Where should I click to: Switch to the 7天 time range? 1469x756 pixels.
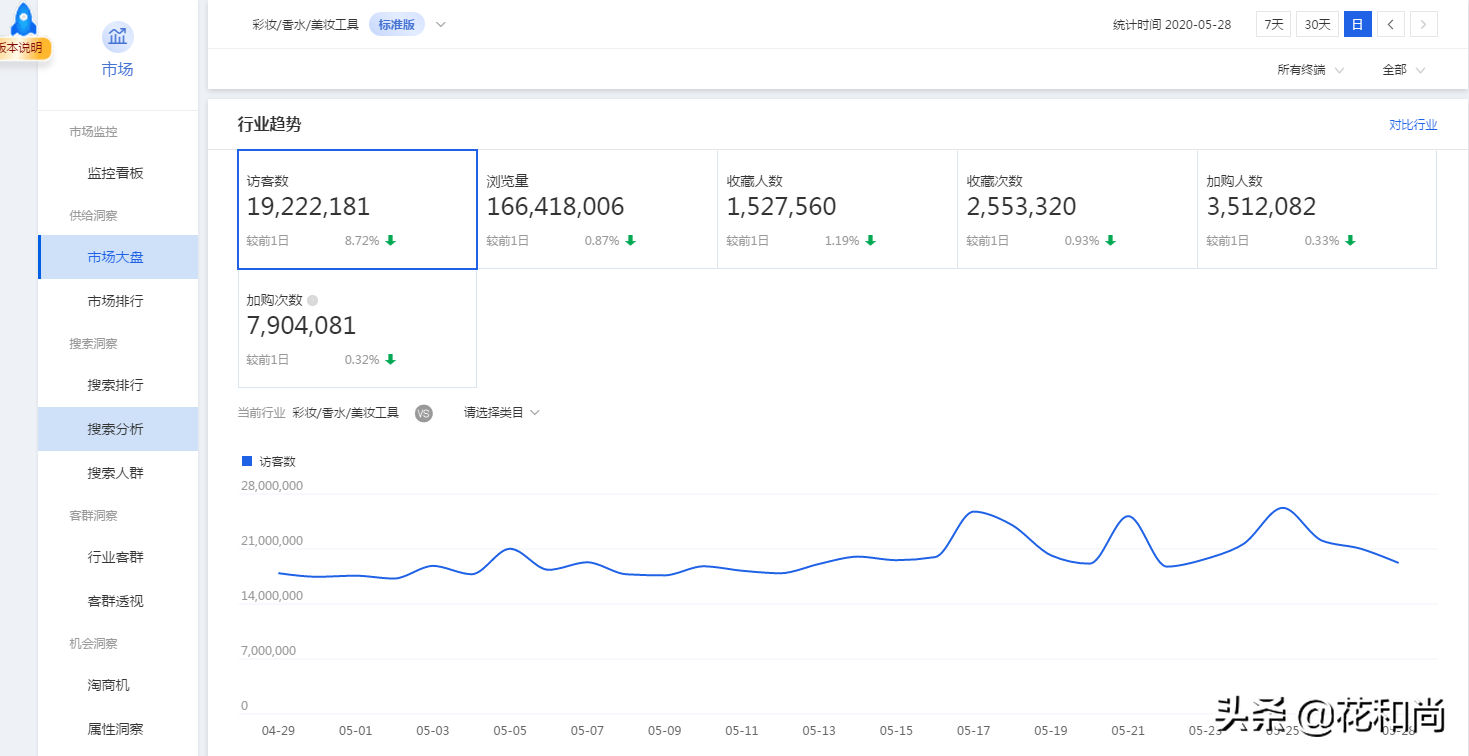1274,25
